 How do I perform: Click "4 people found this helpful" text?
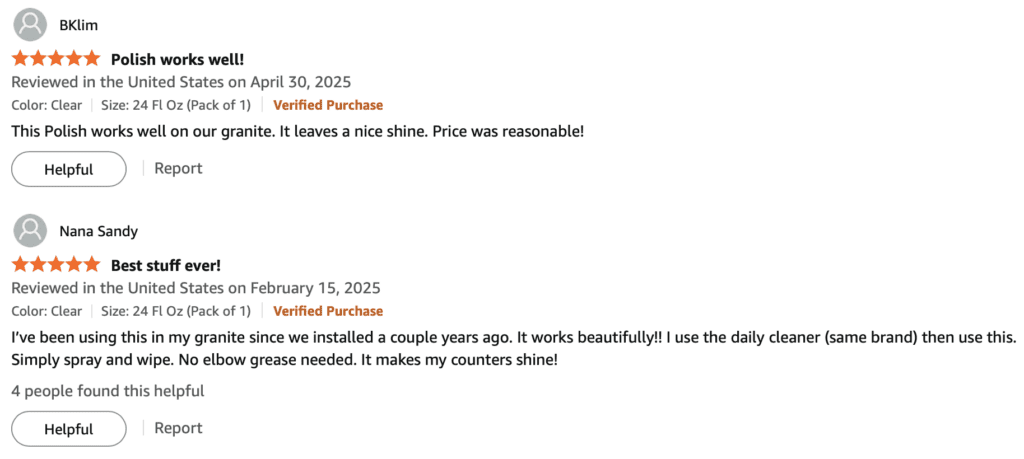click(108, 391)
